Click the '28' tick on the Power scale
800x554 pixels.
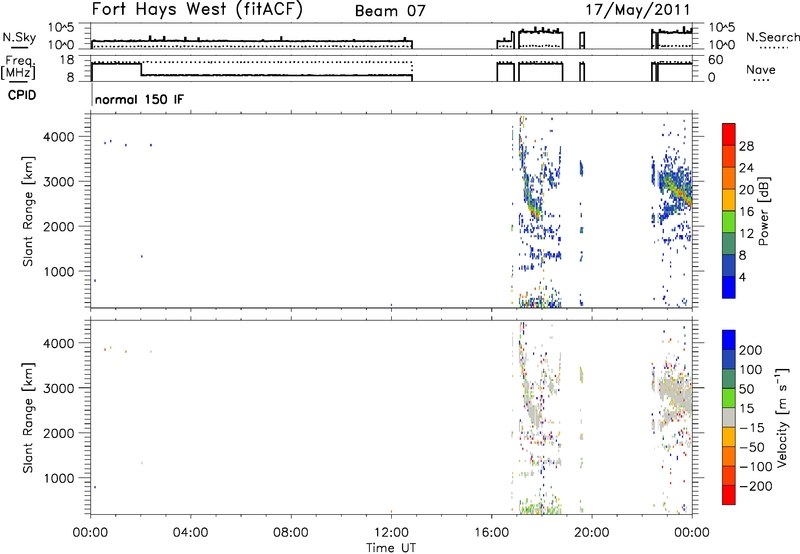click(746, 146)
